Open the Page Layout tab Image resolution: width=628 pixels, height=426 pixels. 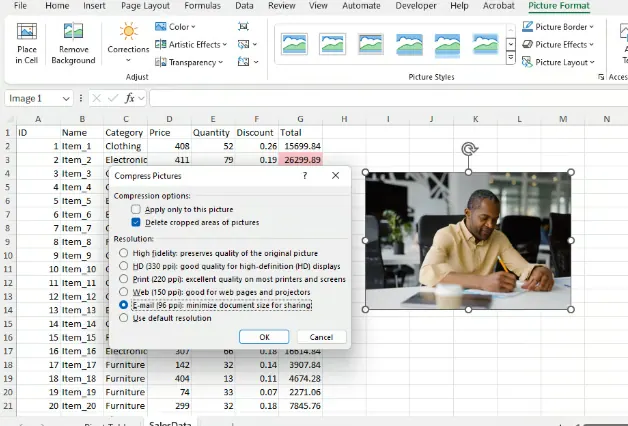(144, 6)
